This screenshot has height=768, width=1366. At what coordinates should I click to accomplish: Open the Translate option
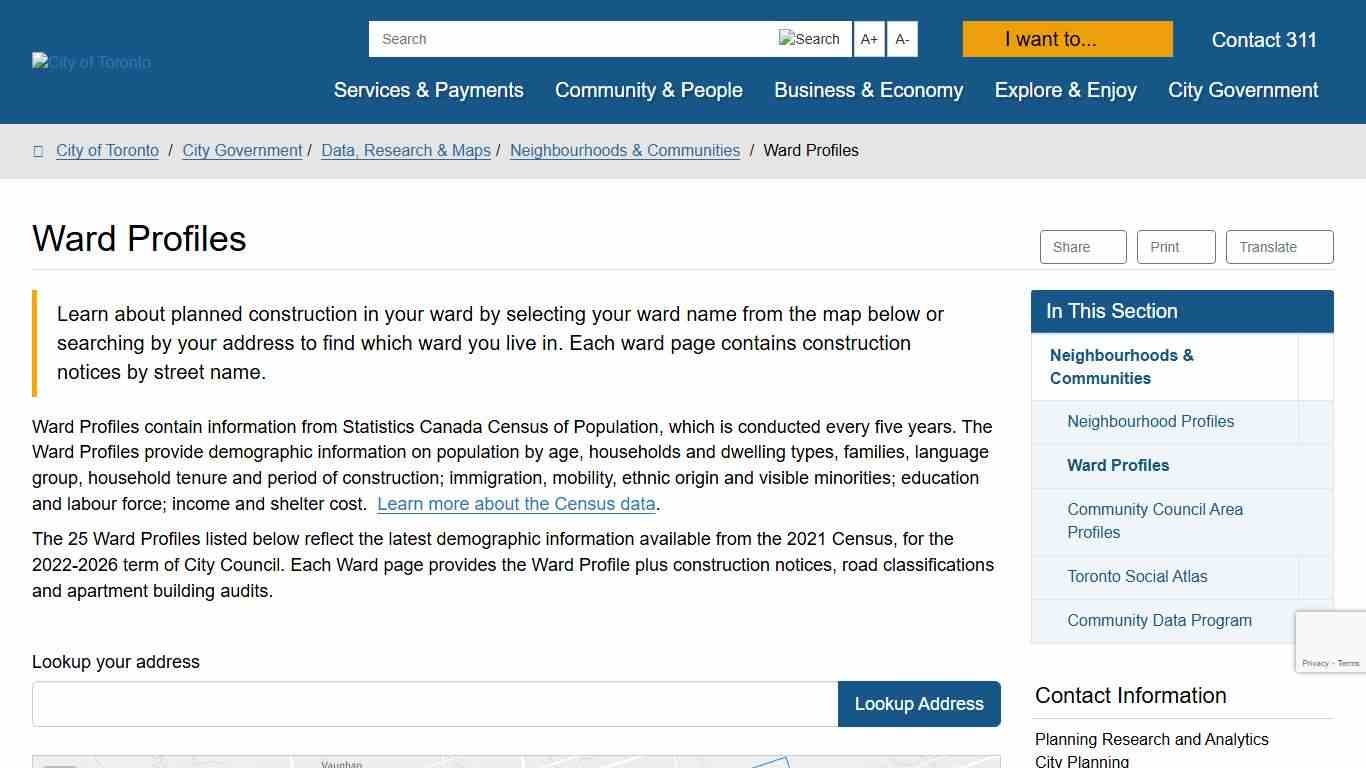pos(1279,247)
